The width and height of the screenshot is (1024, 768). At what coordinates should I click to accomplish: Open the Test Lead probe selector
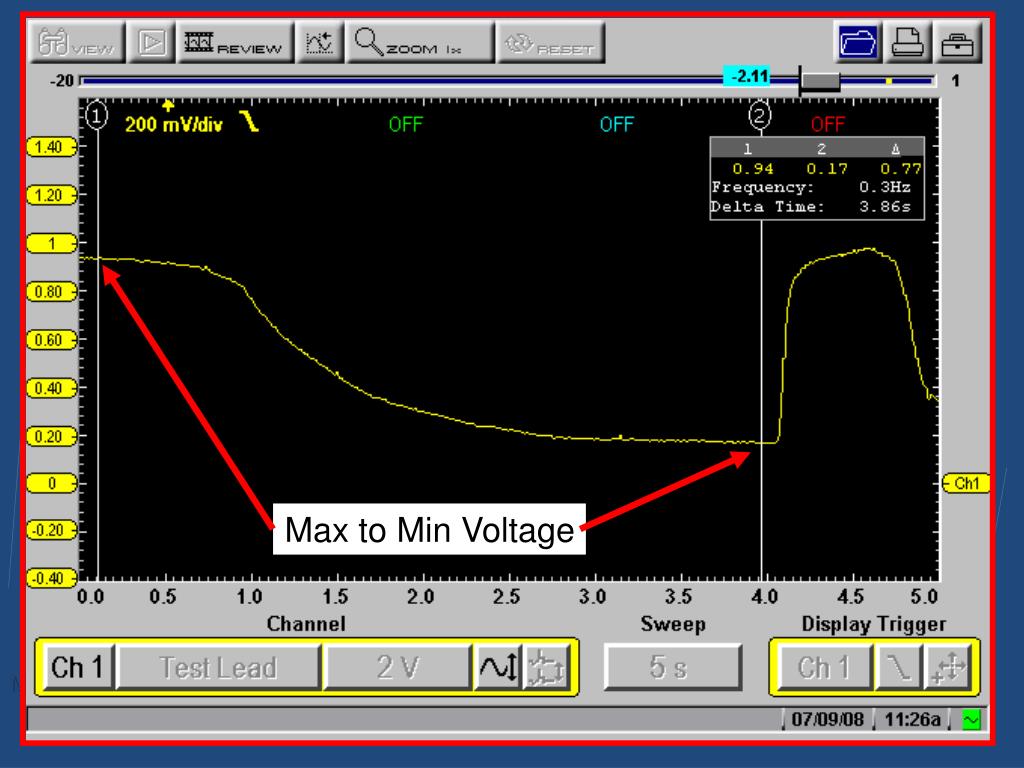pos(218,667)
